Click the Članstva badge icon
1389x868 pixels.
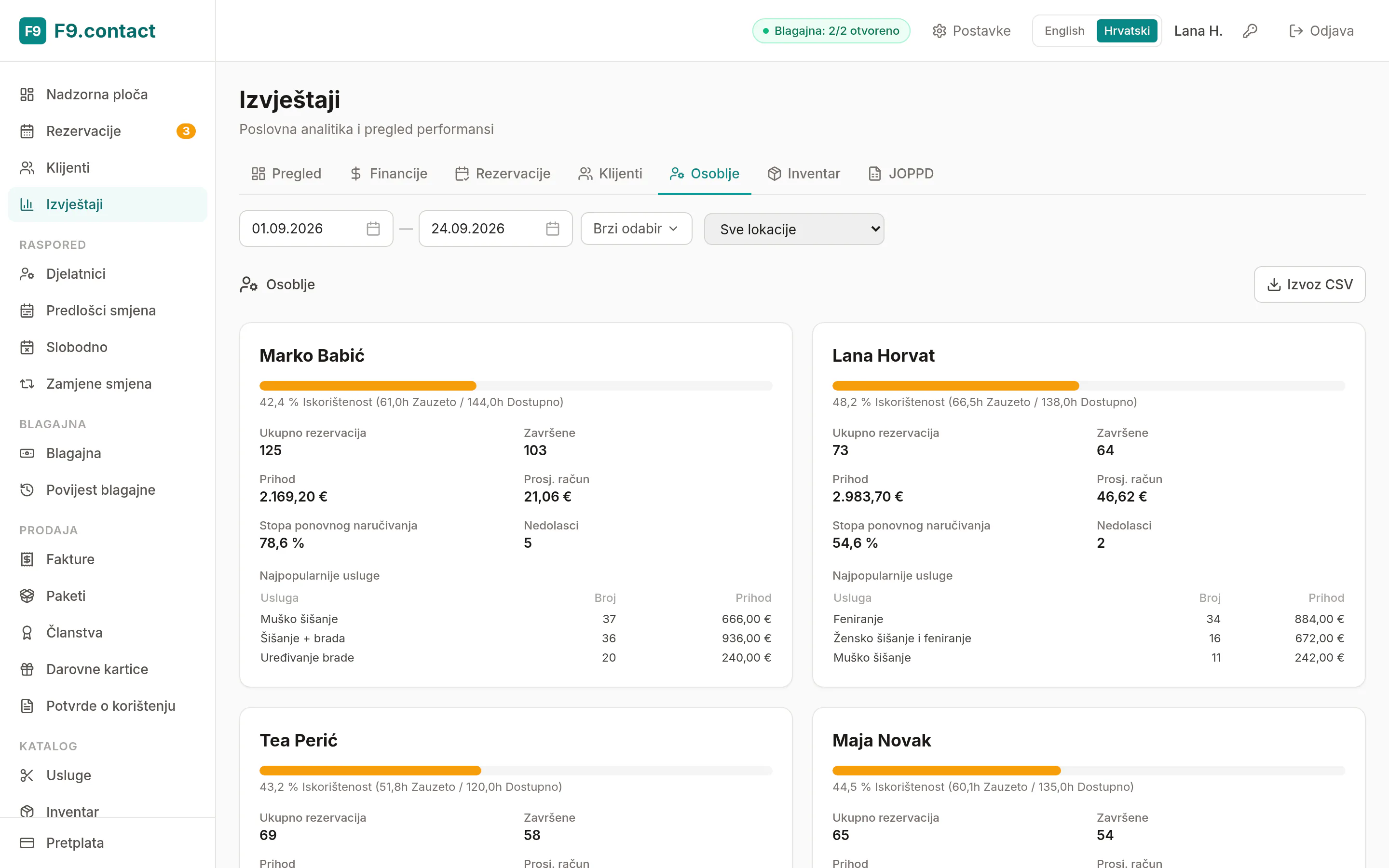pyautogui.click(x=27, y=633)
